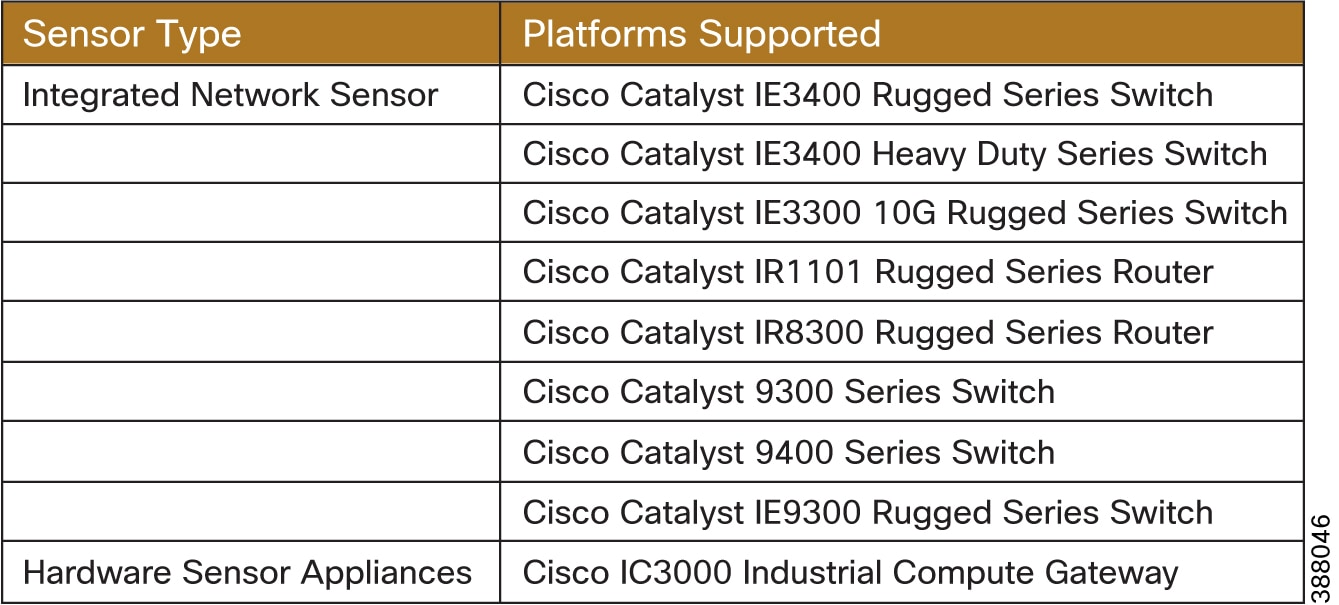The image size is (1339, 605).
Task: Click Cisco Catalyst IR8300 Rugged Series Router
Action: coord(868,332)
